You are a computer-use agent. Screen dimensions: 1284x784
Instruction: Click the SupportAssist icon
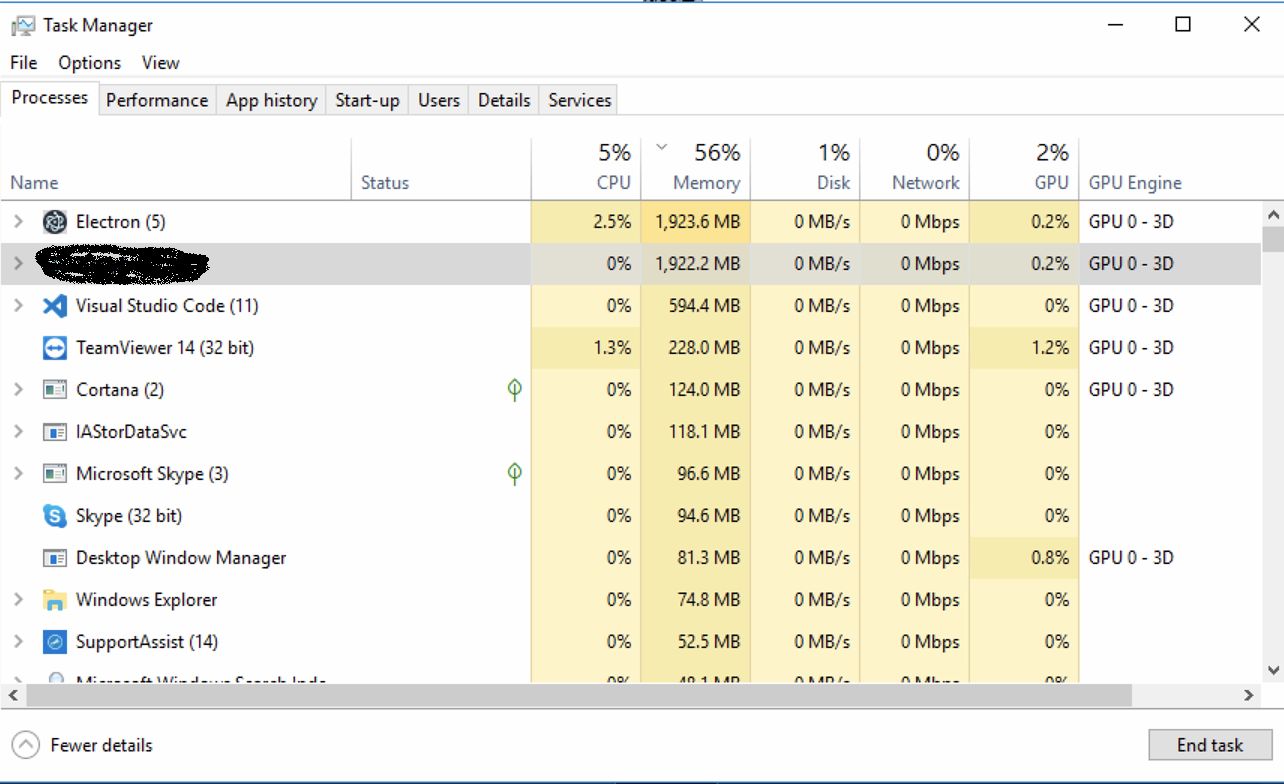[54, 642]
